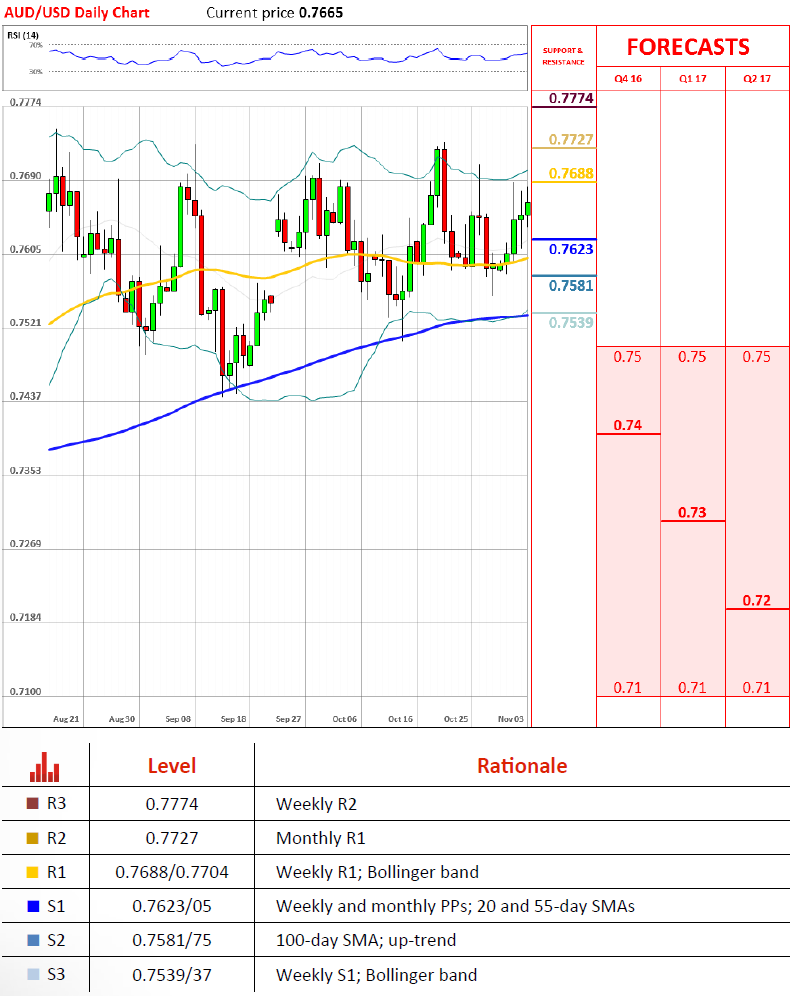
Task: Click the R2 gold color swatch
Action: pos(32,838)
